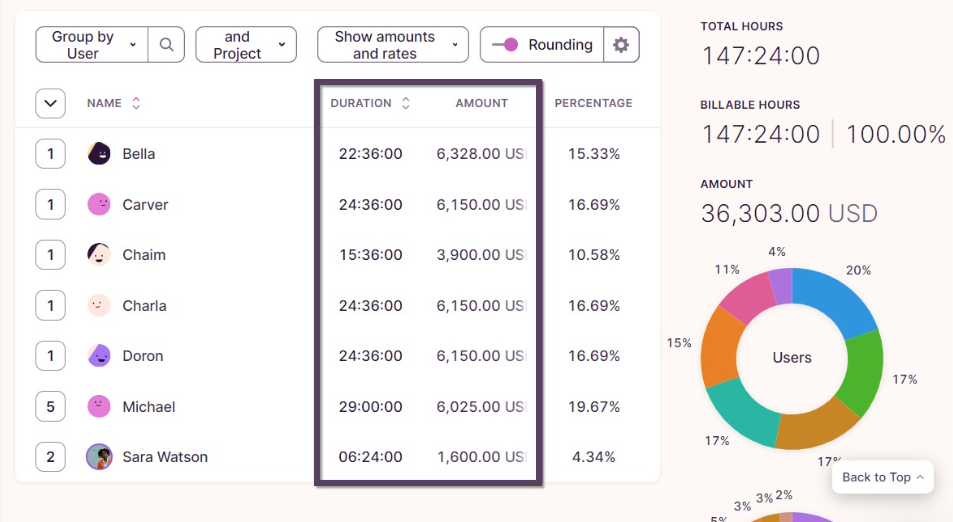The height and width of the screenshot is (522, 953).
Task: Expand all rows with header chevron
Action: pos(50,103)
